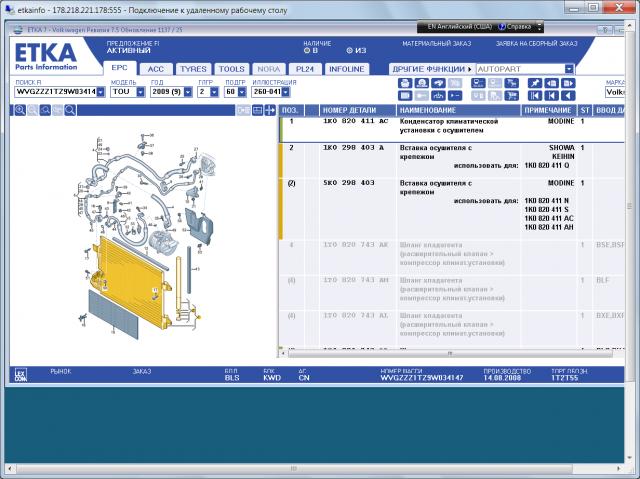Open the ГОД dropdown showing 2009 (9)
The image size is (640, 479).
(x=188, y=92)
